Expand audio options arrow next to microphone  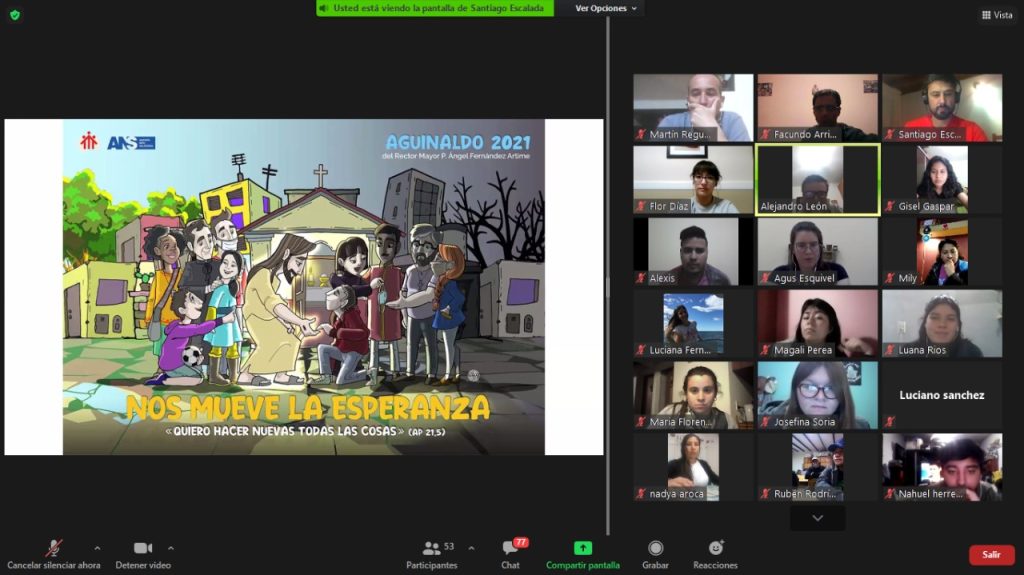coord(97,548)
